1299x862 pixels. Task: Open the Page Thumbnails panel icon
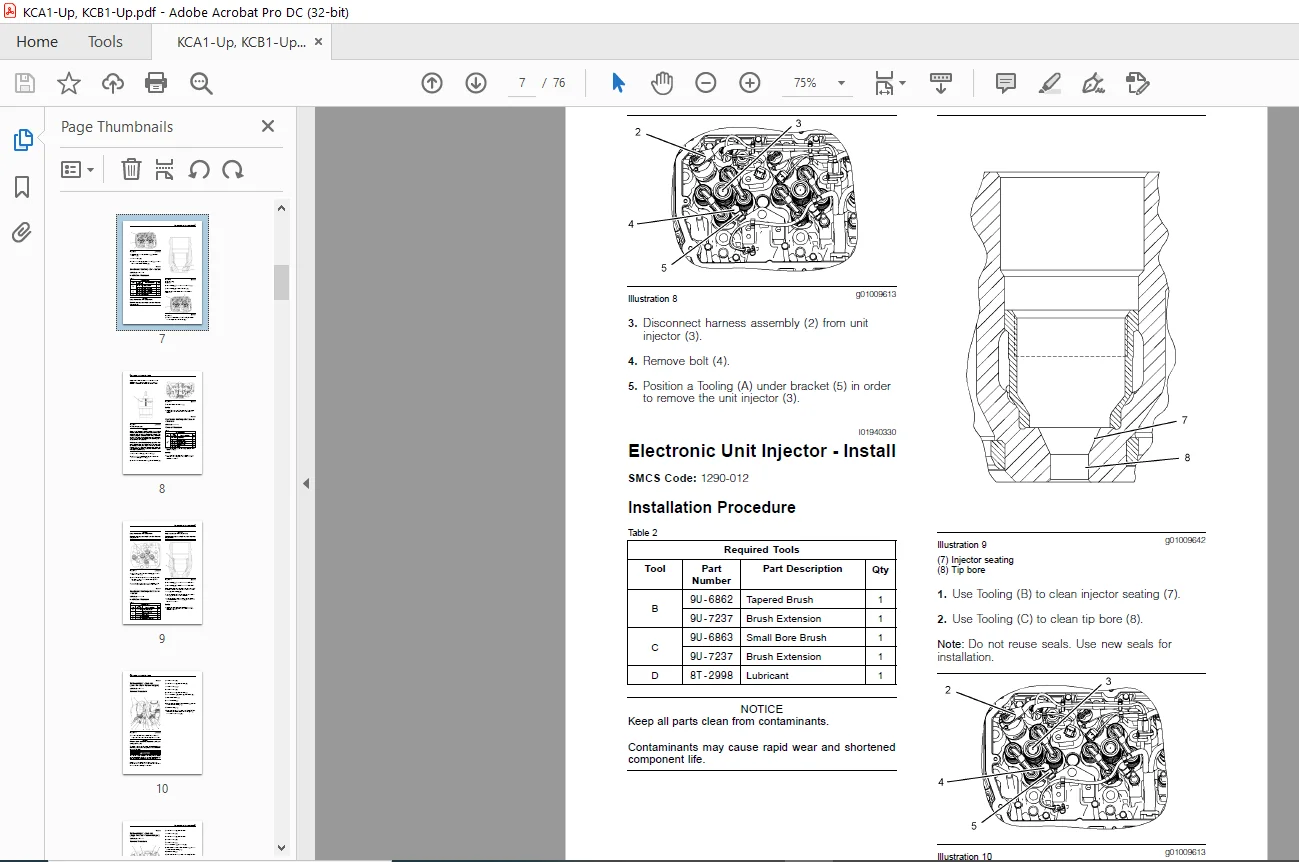click(22, 141)
